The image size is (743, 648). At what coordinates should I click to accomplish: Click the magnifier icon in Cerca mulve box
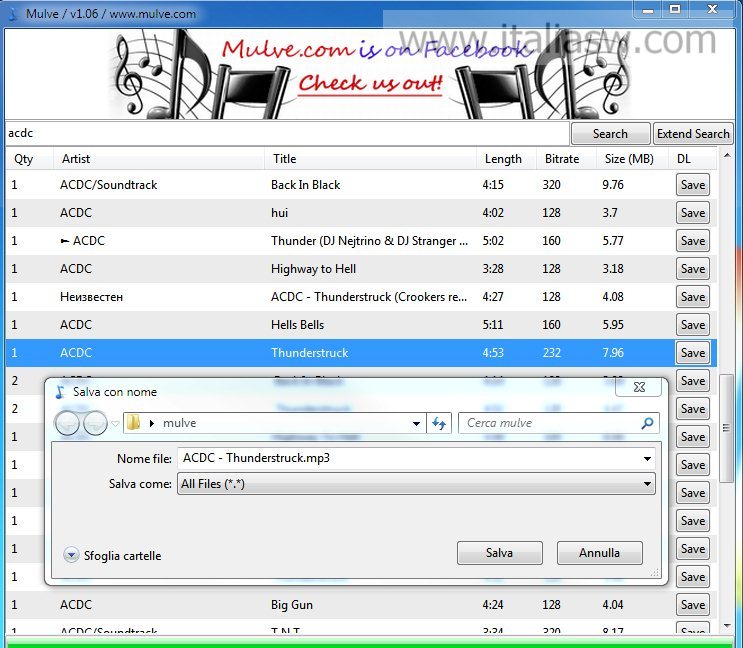click(647, 423)
